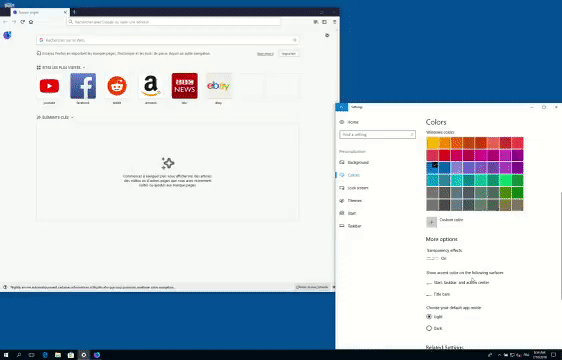Click the Import bookmarks button
Viewport: 562px width, 360px height.
pyautogui.click(x=289, y=53)
